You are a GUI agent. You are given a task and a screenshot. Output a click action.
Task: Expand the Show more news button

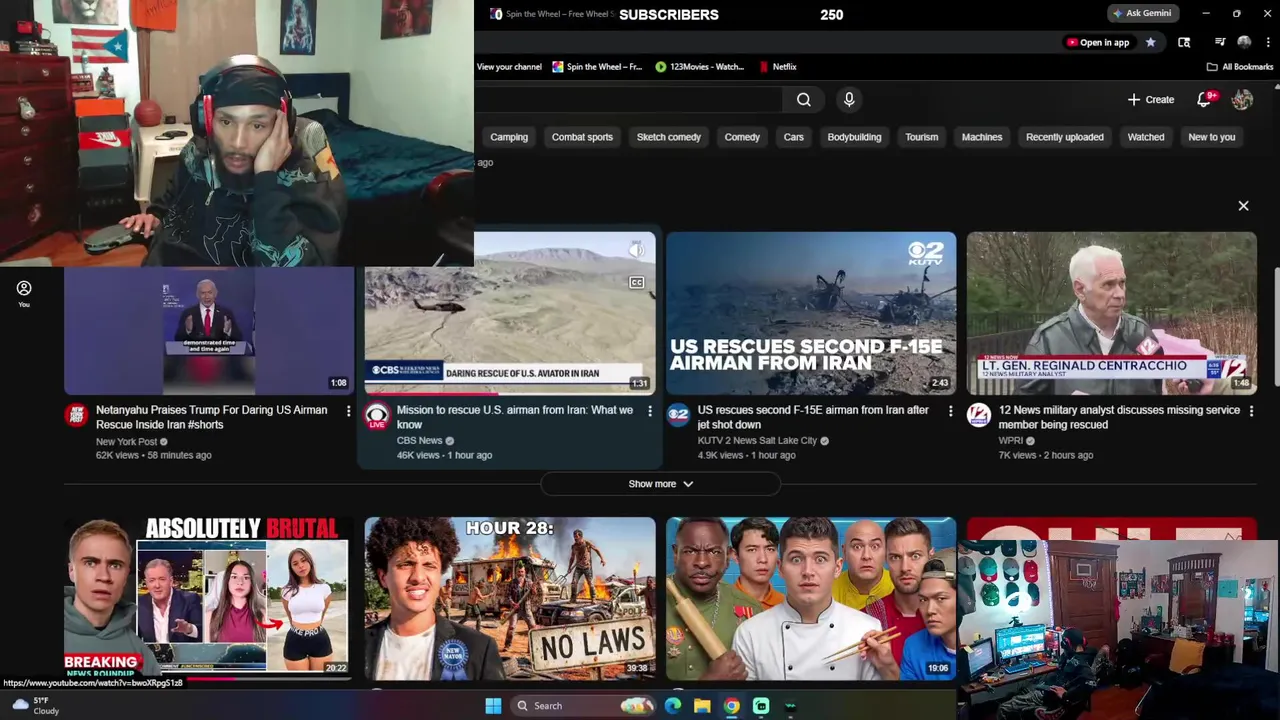pos(660,484)
